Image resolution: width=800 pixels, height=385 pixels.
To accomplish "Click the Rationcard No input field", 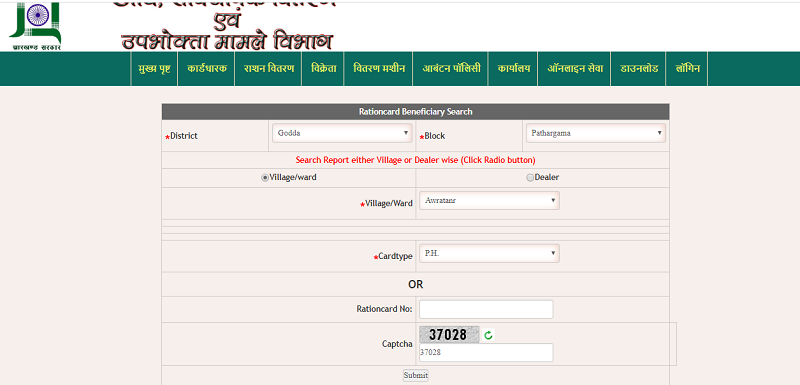I will (486, 310).
